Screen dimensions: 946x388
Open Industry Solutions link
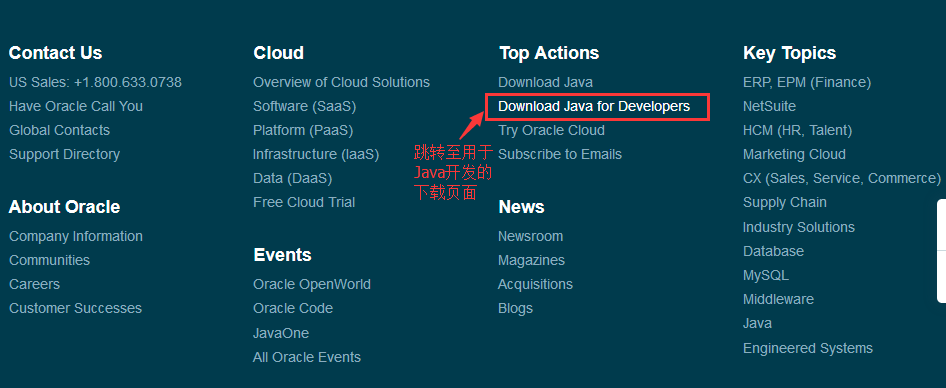[x=799, y=227]
